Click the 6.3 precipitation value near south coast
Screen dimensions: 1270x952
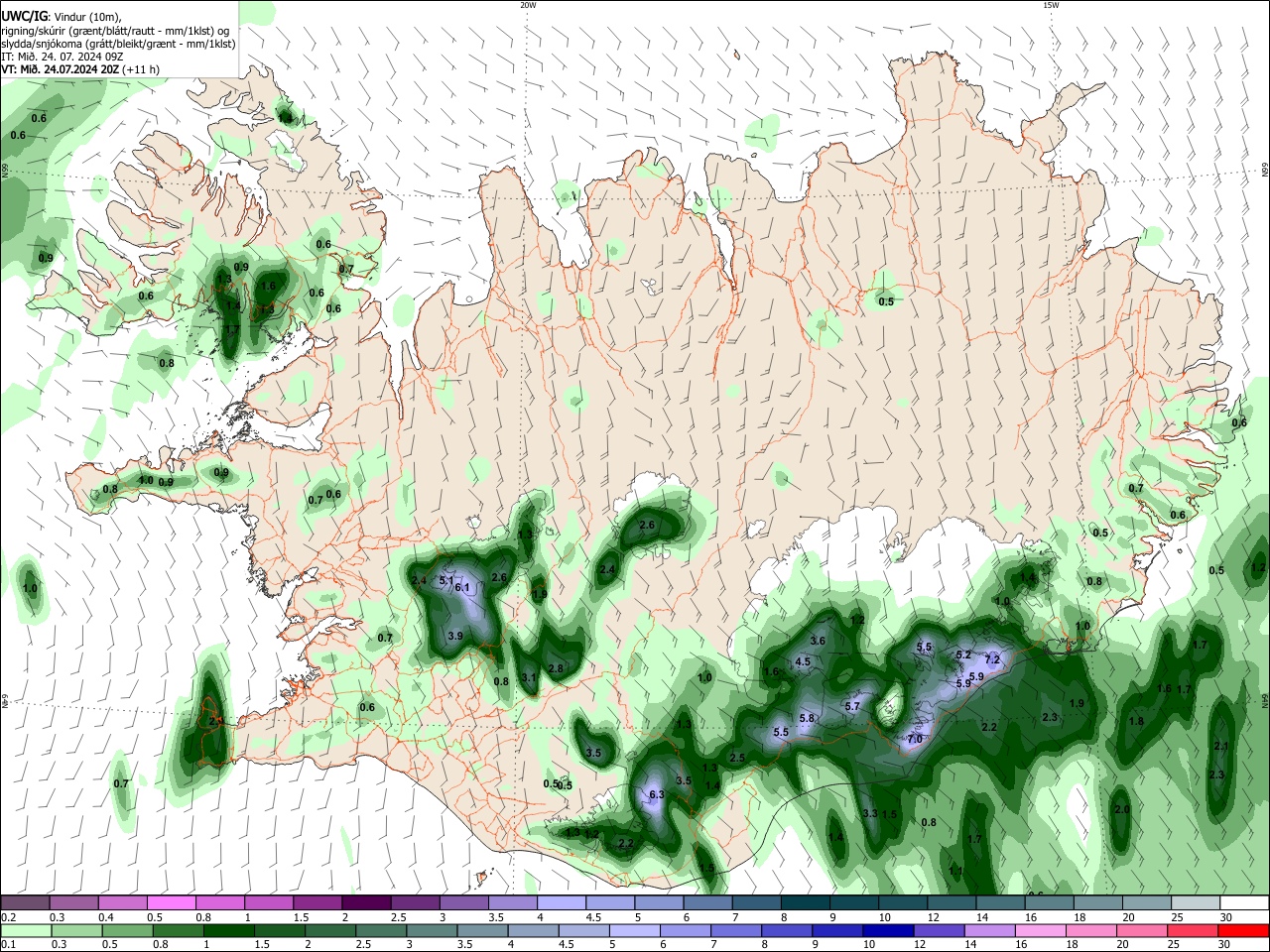click(656, 795)
